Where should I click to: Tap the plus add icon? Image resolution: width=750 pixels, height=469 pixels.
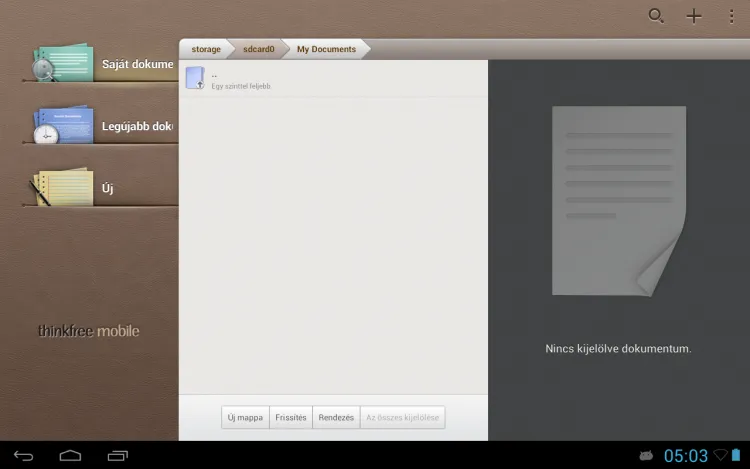point(694,16)
